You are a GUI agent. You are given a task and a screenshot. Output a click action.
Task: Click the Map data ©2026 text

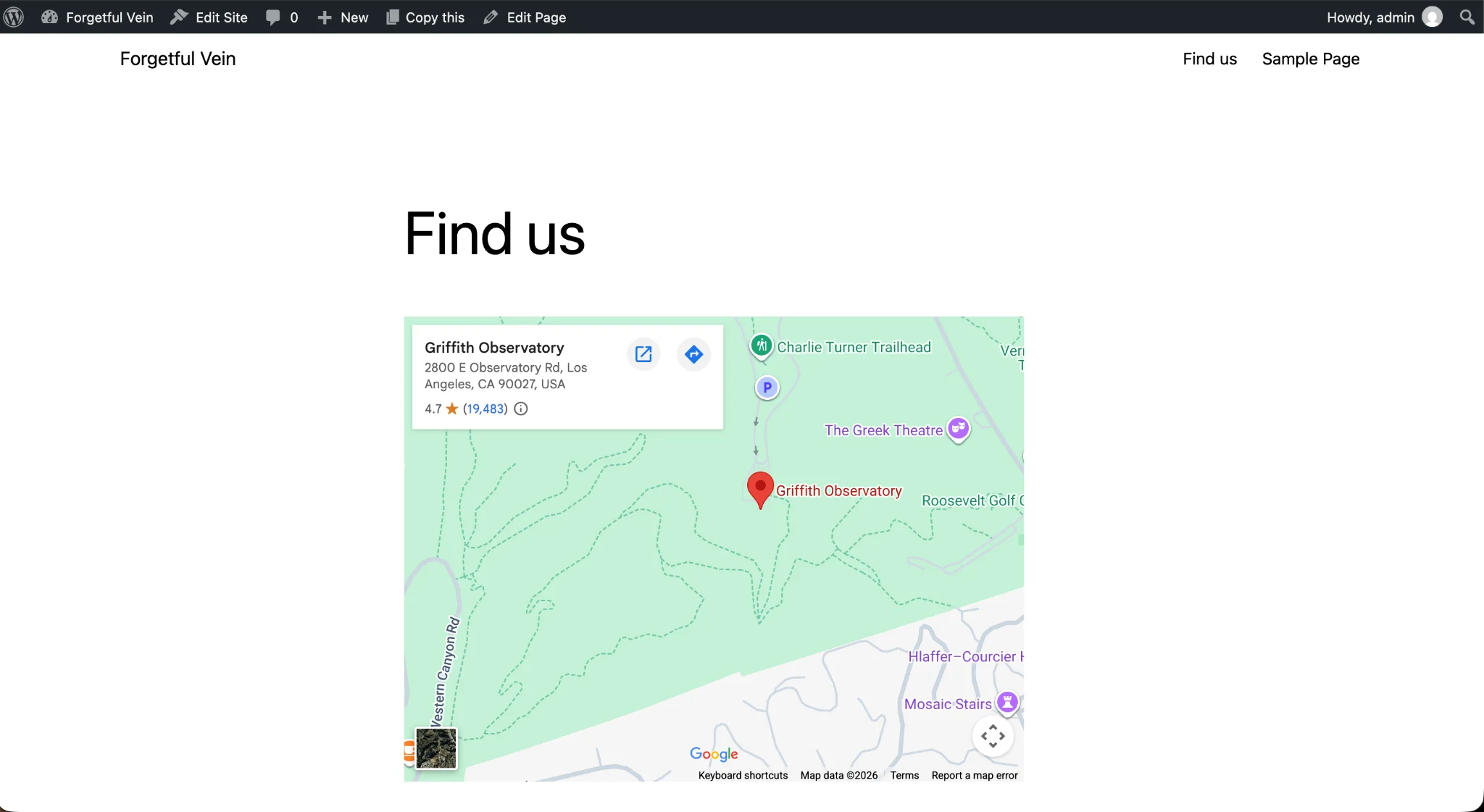click(x=838, y=775)
